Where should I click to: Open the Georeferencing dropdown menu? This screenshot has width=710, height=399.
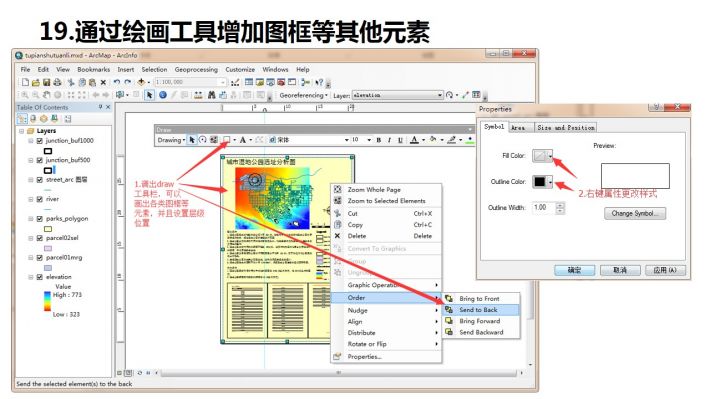[x=303, y=95]
